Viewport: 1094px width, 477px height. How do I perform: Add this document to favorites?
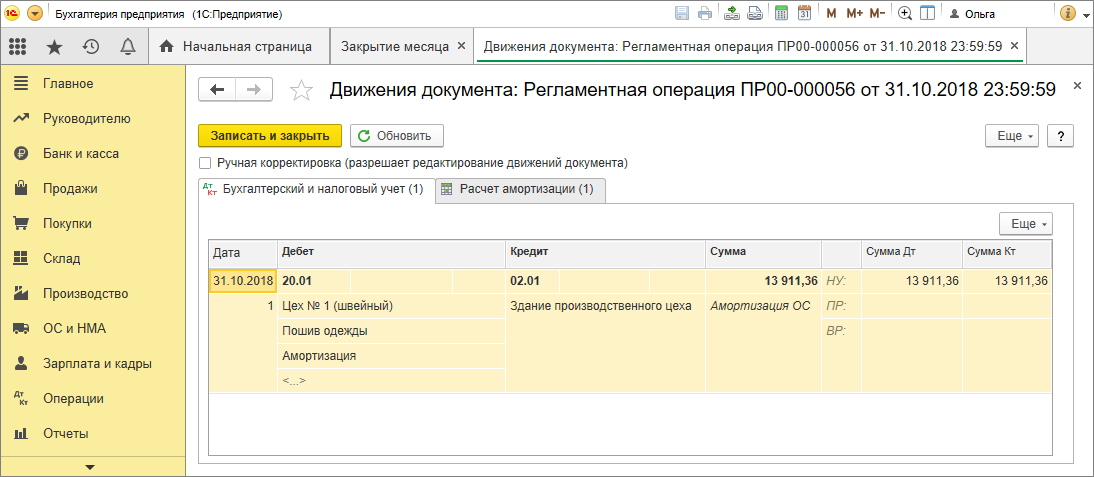(300, 90)
